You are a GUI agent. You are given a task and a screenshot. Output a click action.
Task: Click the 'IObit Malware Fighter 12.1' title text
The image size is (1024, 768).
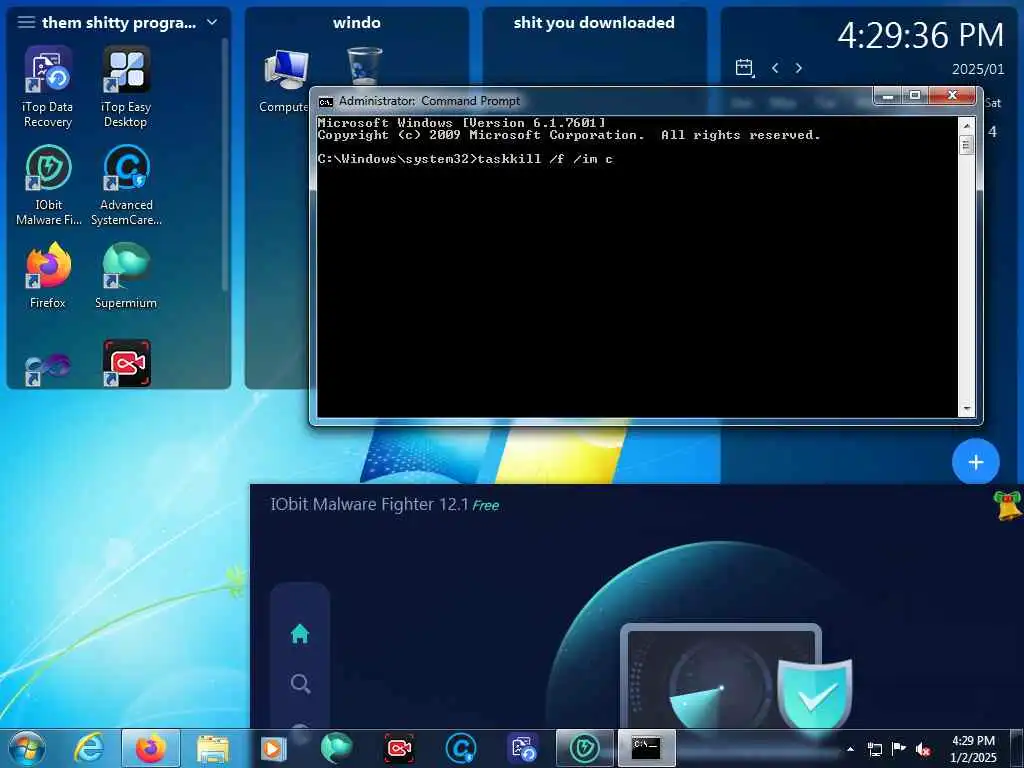370,504
